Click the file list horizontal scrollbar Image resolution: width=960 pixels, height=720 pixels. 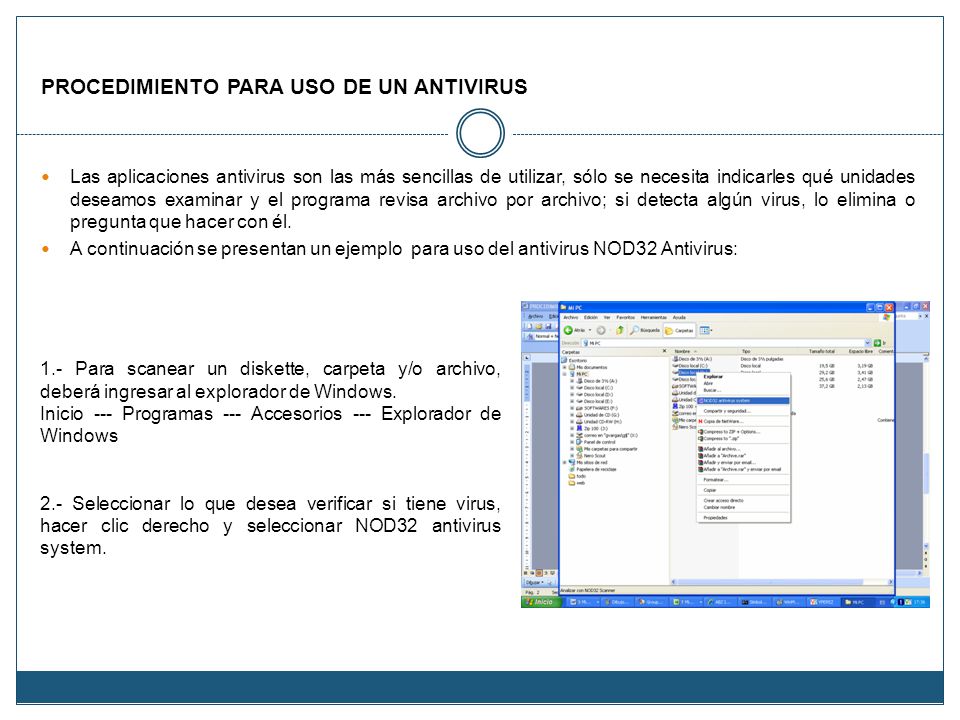click(x=782, y=582)
